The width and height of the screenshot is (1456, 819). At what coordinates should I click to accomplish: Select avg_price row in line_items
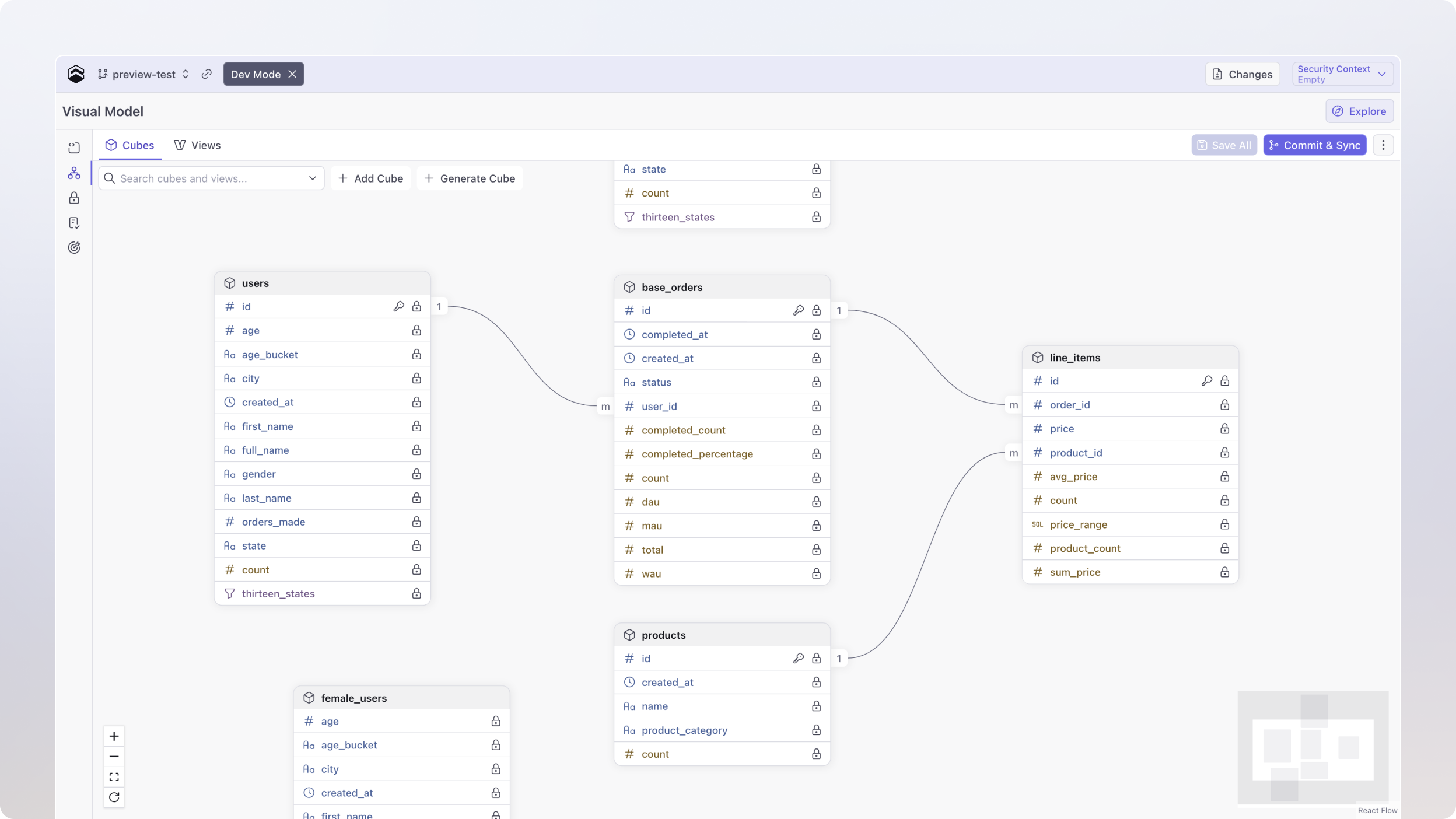point(1130,477)
